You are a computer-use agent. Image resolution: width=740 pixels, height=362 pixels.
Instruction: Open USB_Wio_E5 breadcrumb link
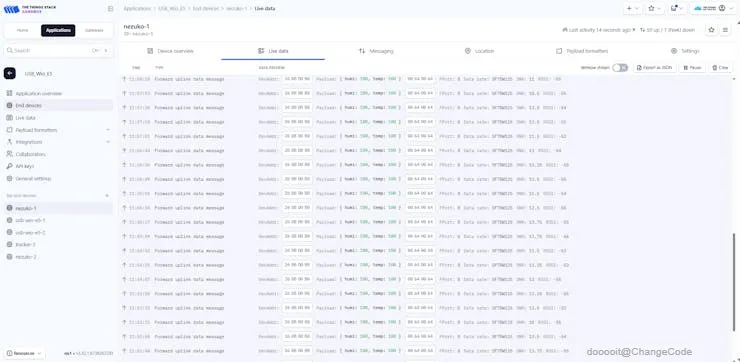[171, 8]
